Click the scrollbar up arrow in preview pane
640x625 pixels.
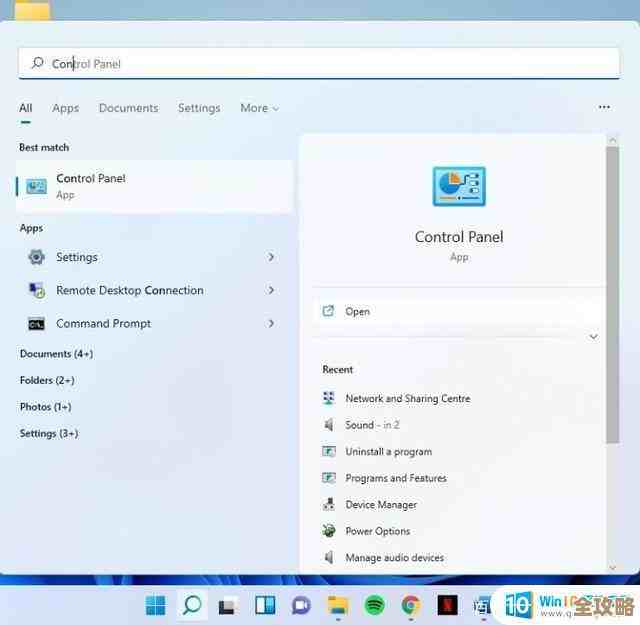tap(612, 140)
